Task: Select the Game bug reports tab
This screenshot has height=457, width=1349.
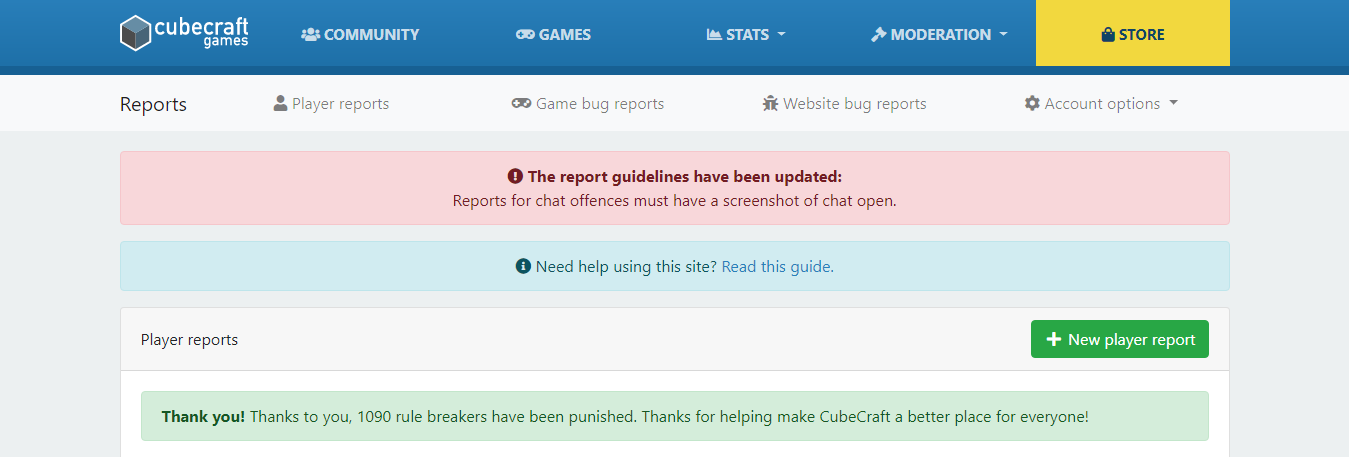Action: tap(587, 103)
